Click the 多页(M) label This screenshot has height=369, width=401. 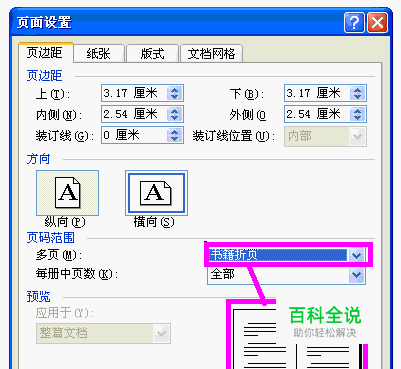59,255
